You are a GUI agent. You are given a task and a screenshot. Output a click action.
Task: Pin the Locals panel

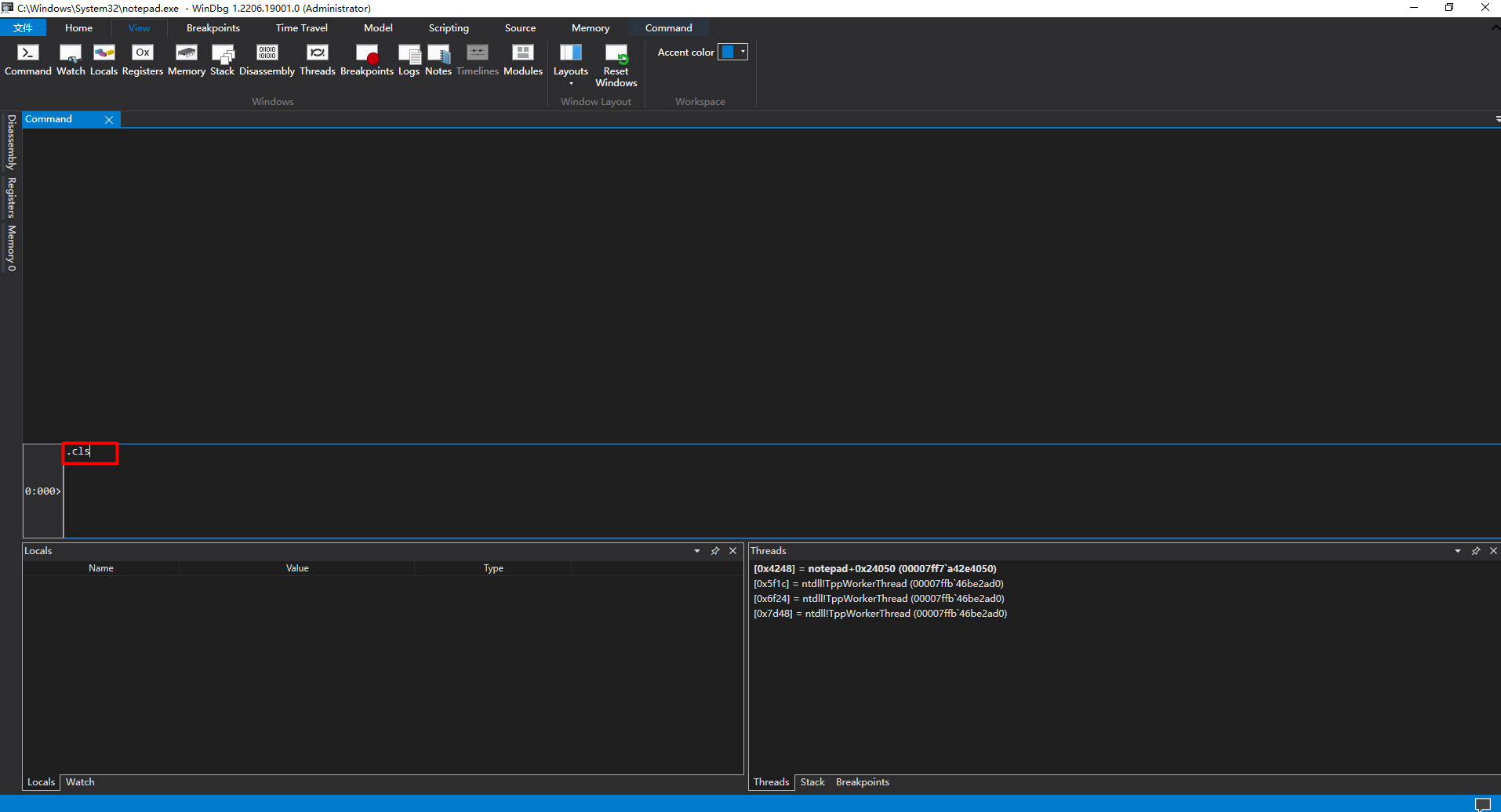[x=715, y=551]
